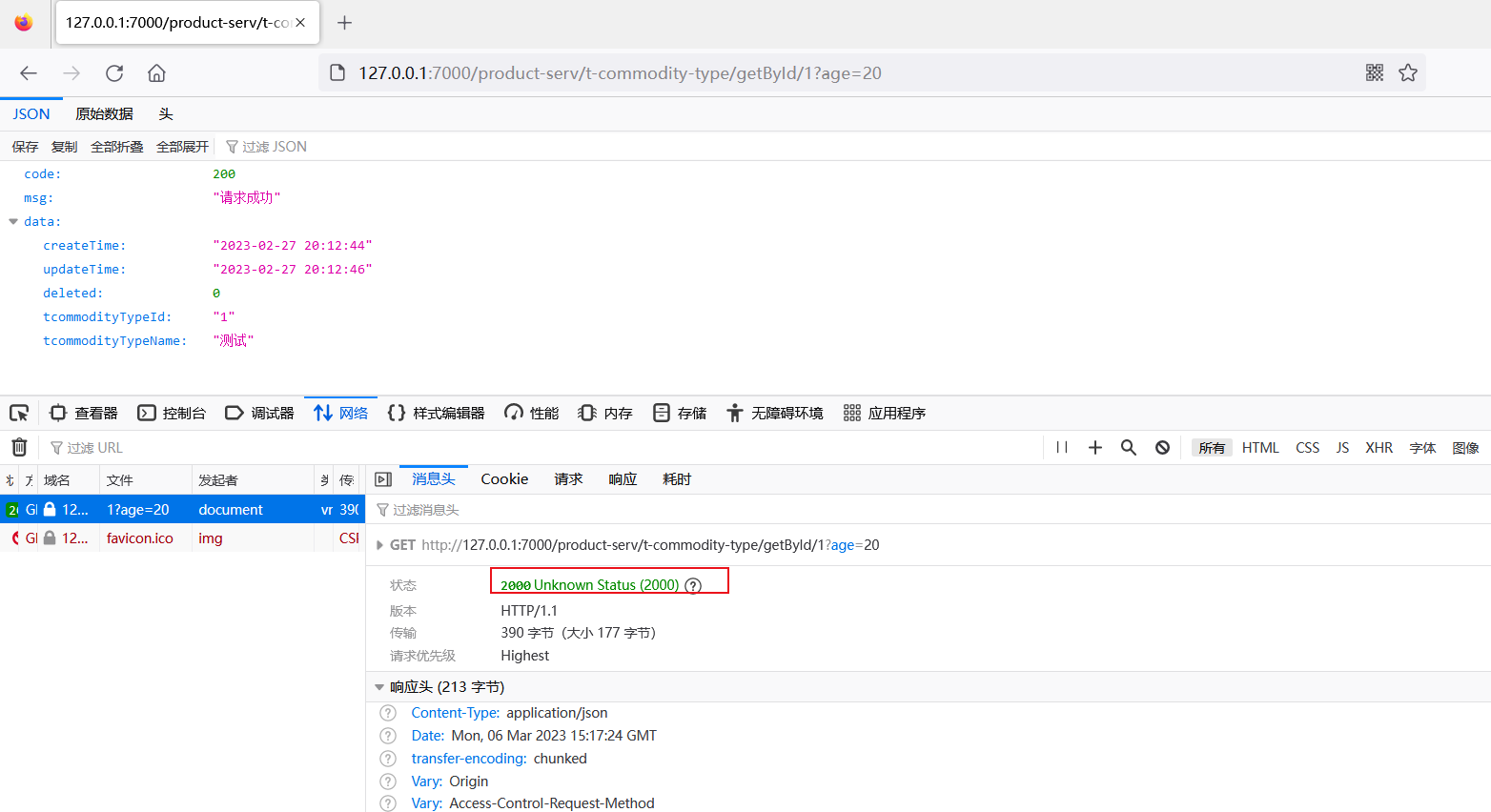This screenshot has width=1491, height=812.
Task: Toggle the 字体 fonts request filter
Action: pyautogui.click(x=1422, y=448)
